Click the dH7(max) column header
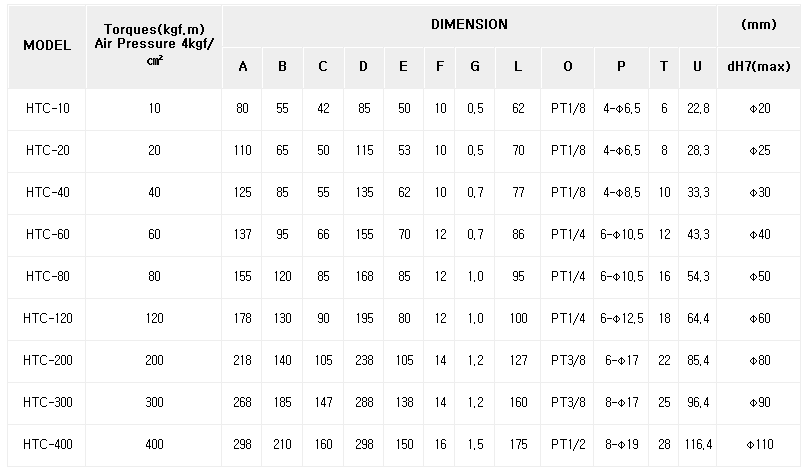The width and height of the screenshot is (809, 473). pyautogui.click(x=758, y=67)
